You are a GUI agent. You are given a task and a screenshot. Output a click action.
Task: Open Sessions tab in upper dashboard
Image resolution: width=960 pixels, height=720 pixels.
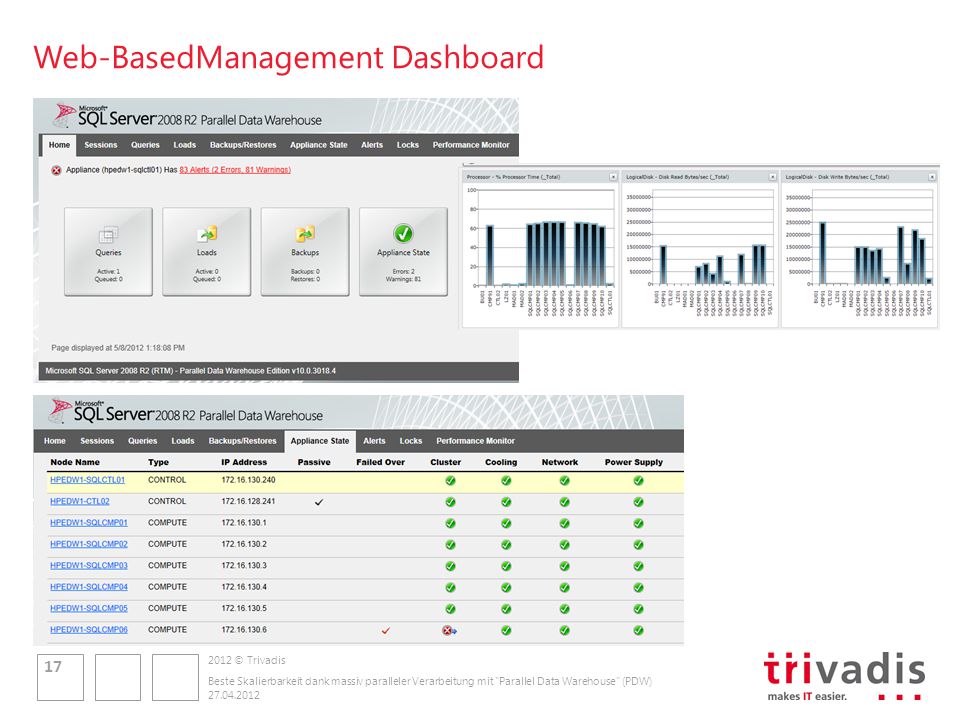[100, 145]
